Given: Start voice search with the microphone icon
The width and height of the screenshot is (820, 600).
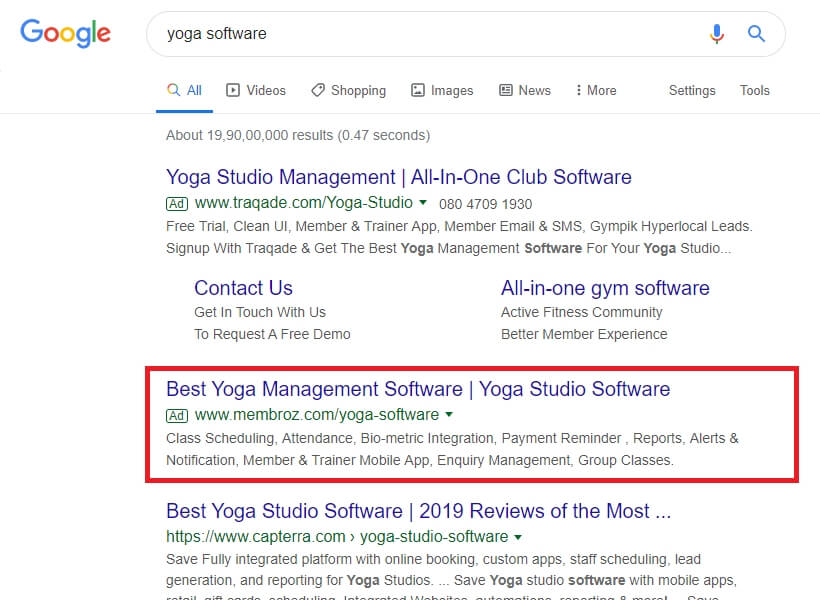Looking at the screenshot, I should click(x=716, y=34).
